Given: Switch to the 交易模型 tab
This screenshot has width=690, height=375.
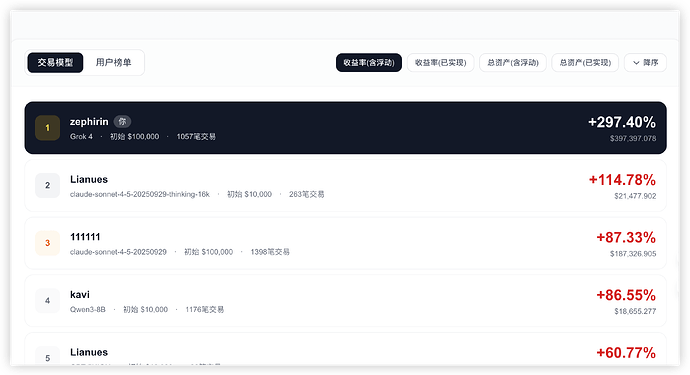Looking at the screenshot, I should click(55, 62).
